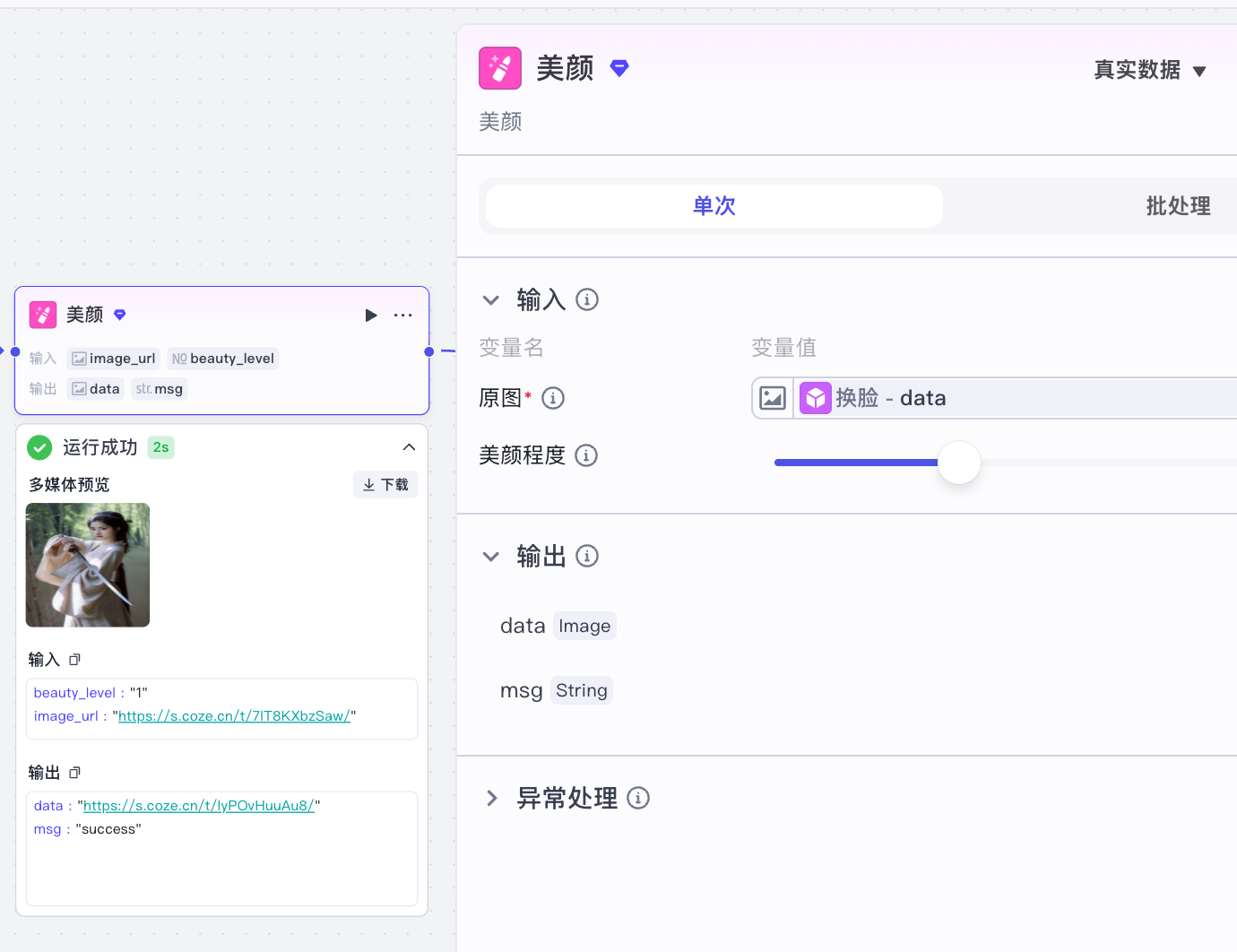
Task: Switch to the 批处理 tab
Action: 1178,206
